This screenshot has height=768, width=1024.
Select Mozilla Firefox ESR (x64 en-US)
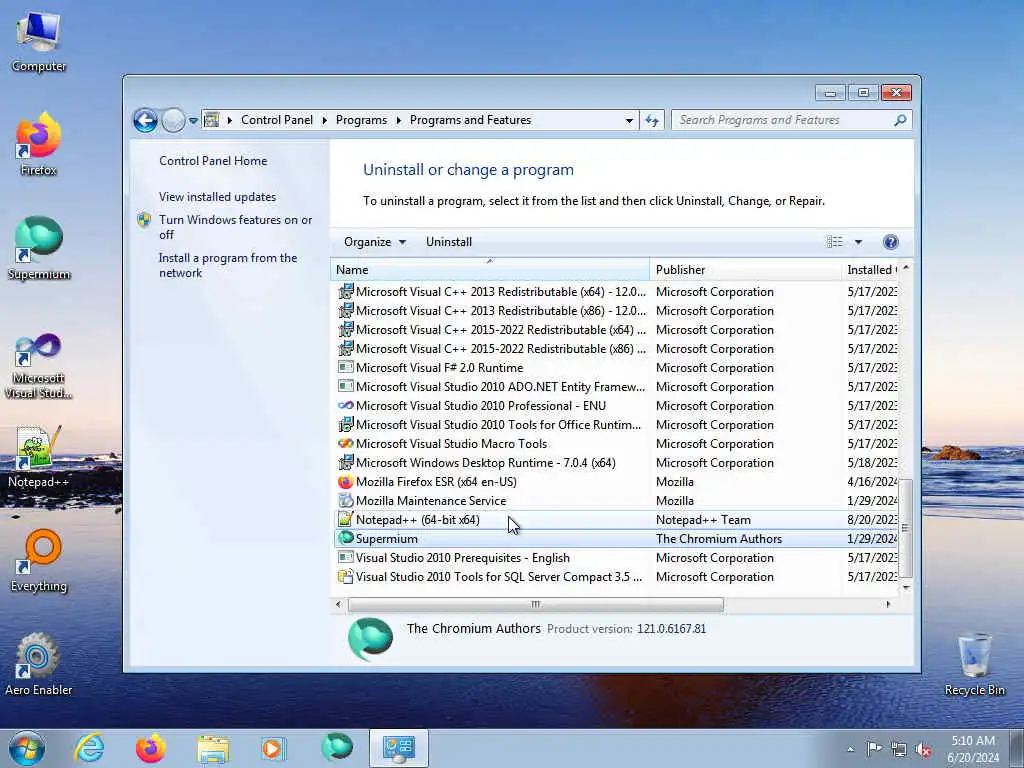tap(615, 482)
